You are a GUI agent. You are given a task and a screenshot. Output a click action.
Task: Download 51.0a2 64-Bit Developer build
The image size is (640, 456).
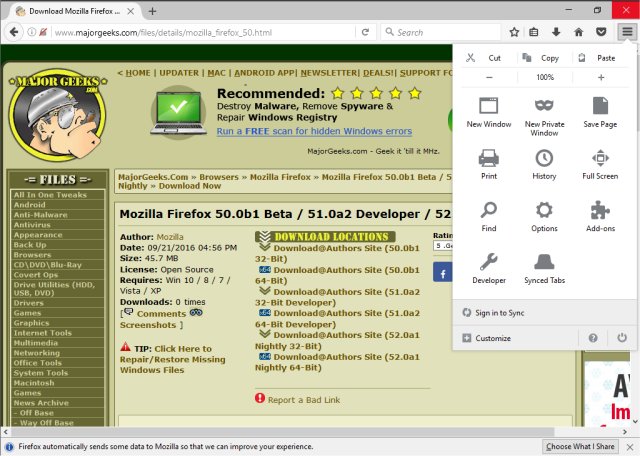pyautogui.click(x=337, y=318)
